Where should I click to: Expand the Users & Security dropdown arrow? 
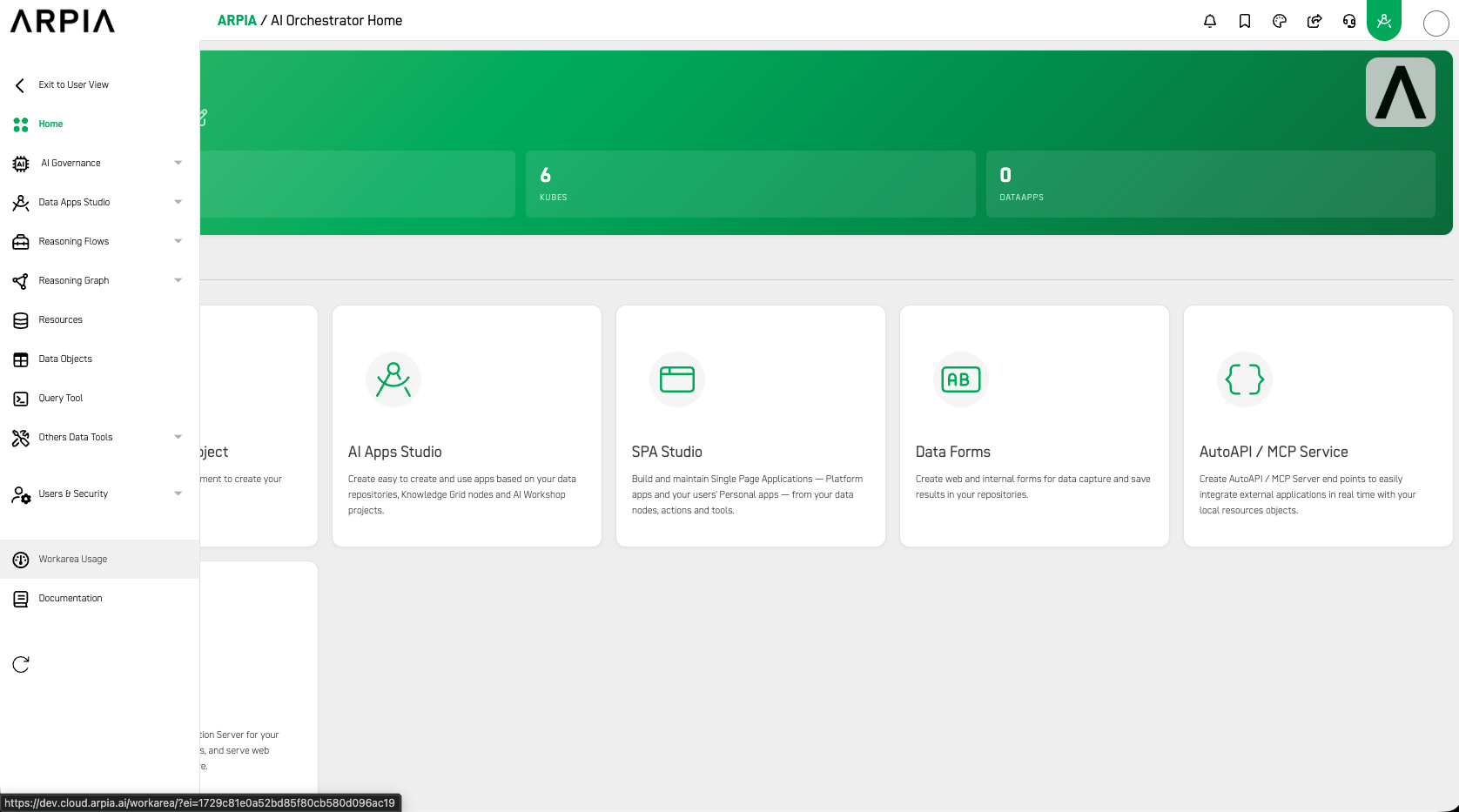(x=178, y=493)
